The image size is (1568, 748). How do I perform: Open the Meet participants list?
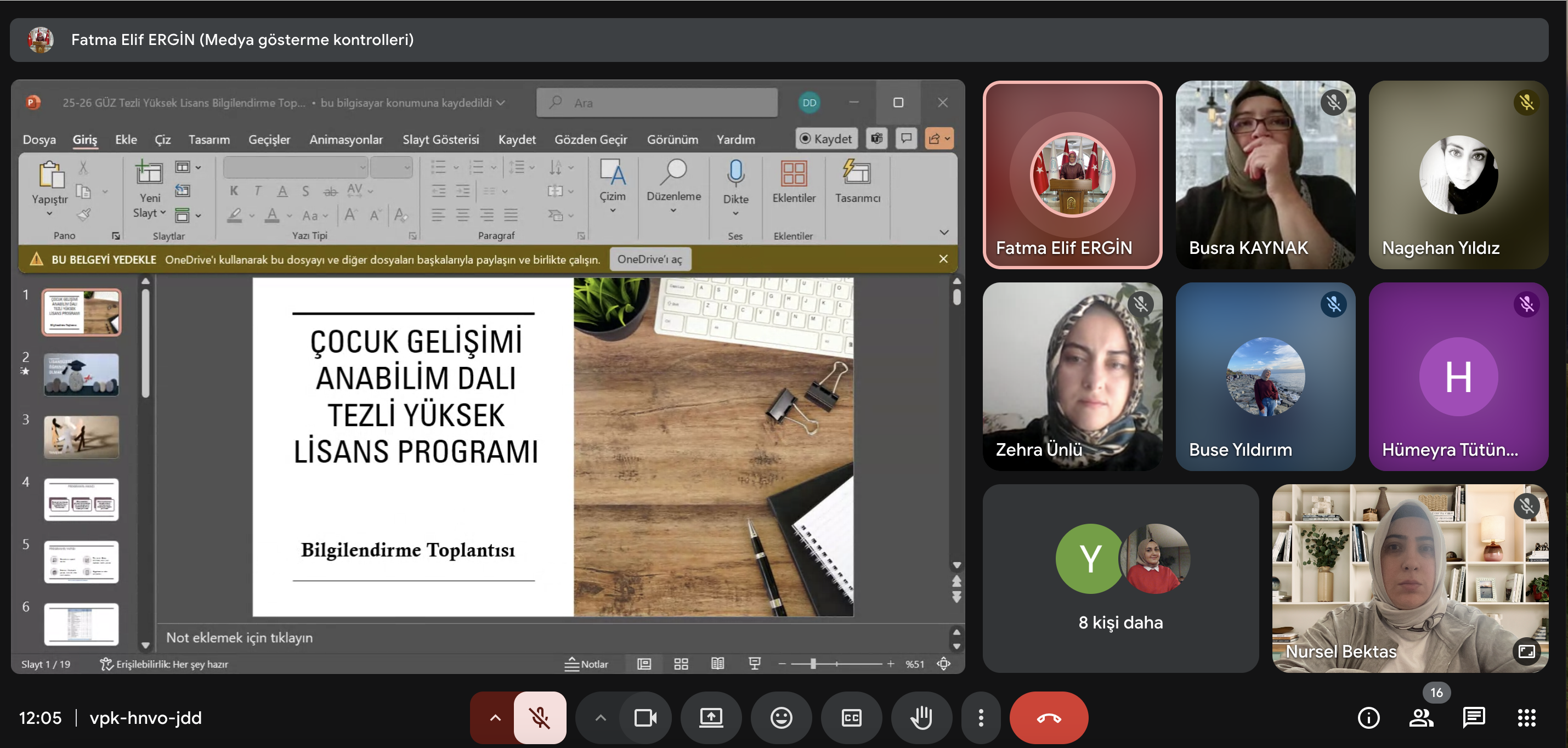tap(1422, 718)
